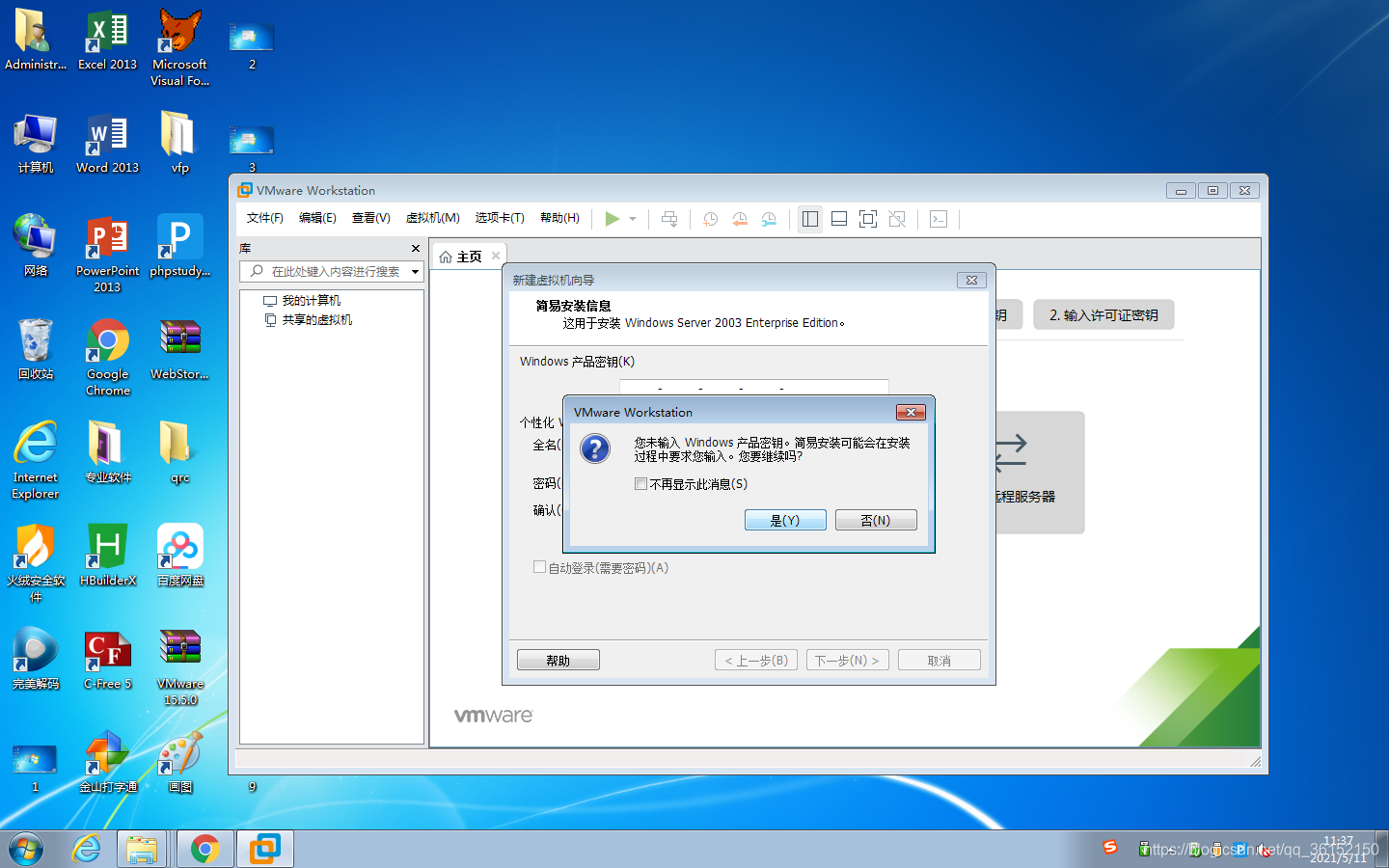
Task: Open 百度网盘 desktop shortcut
Action: click(179, 556)
